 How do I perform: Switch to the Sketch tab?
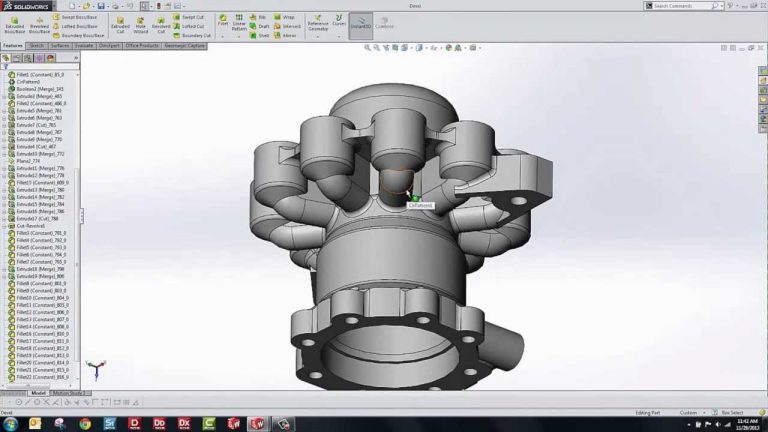[x=37, y=45]
